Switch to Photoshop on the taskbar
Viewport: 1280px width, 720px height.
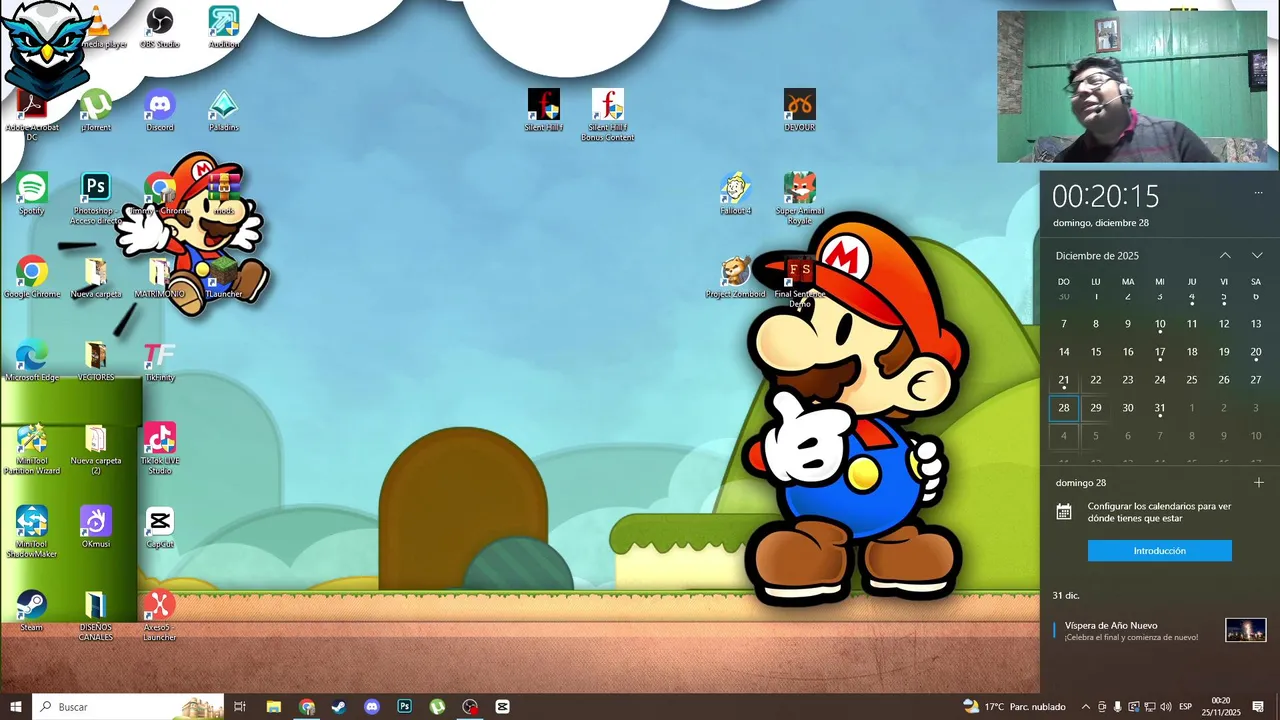(x=405, y=707)
